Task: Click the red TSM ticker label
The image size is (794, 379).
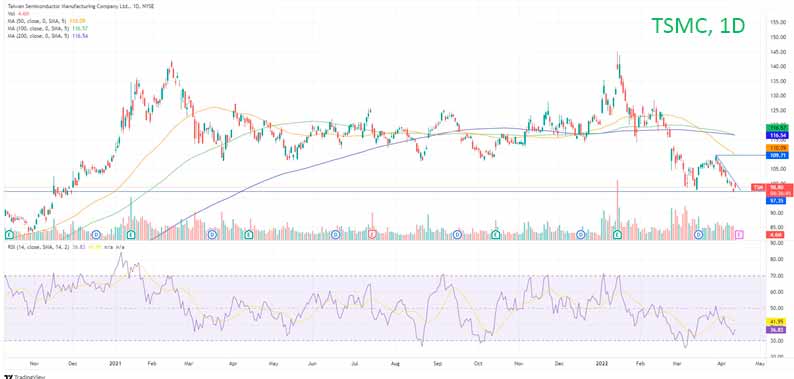Action: (759, 187)
